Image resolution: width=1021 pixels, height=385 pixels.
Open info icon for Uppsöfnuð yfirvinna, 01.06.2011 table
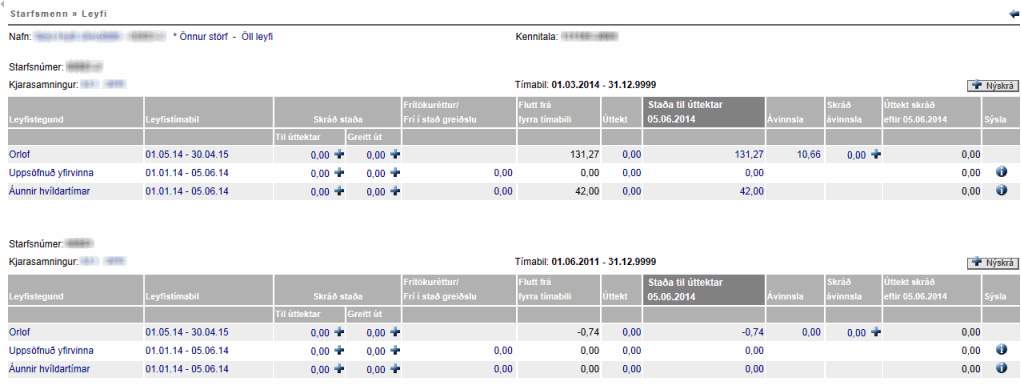[1001, 350]
